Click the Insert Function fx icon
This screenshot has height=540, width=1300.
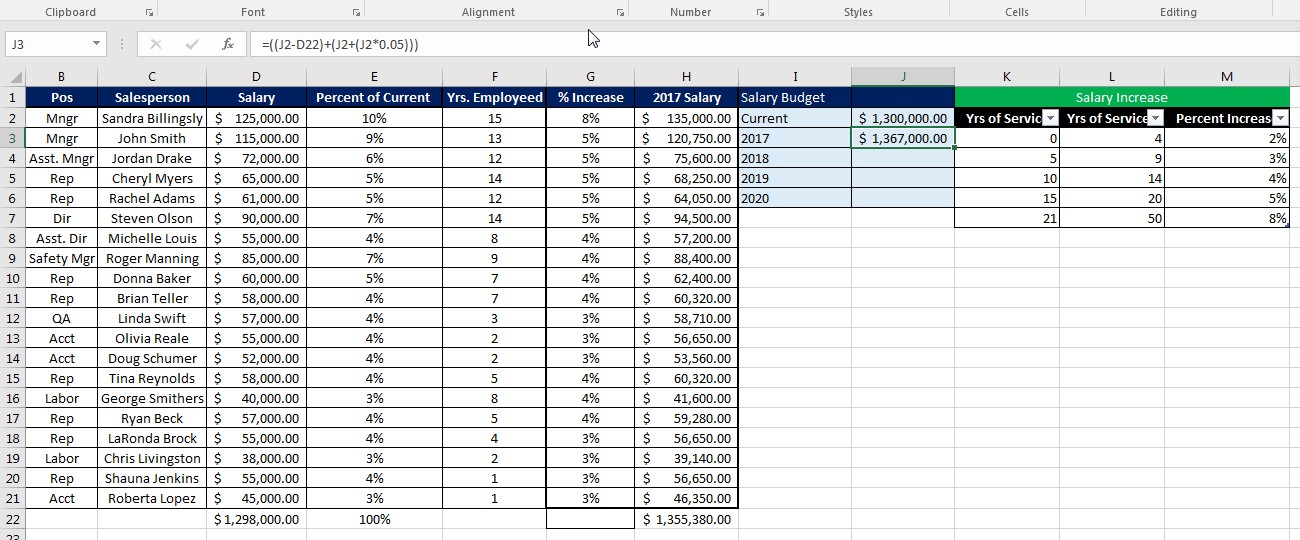(228, 44)
